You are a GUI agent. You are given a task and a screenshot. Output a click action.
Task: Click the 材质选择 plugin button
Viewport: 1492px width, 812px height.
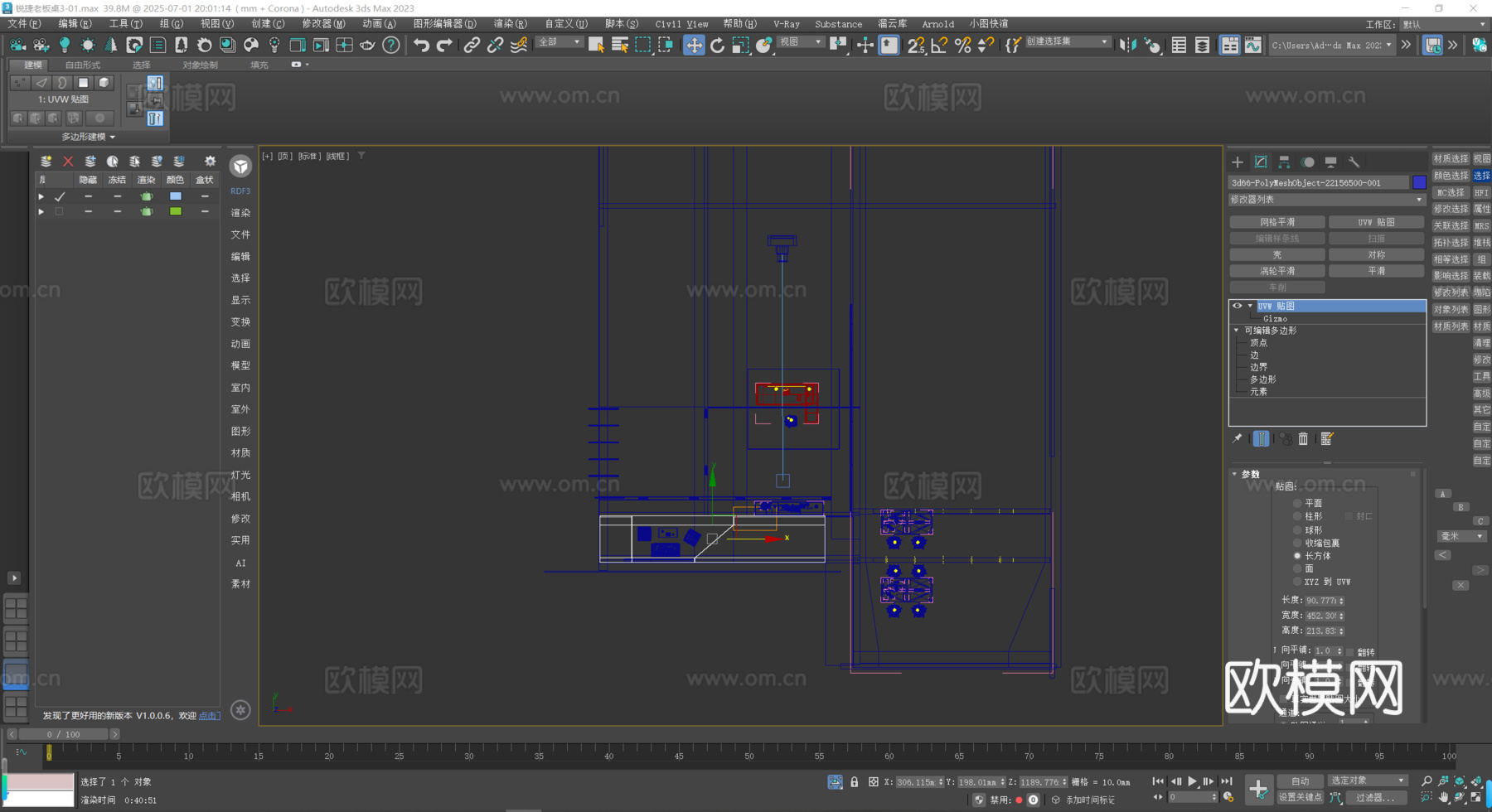coord(1451,158)
